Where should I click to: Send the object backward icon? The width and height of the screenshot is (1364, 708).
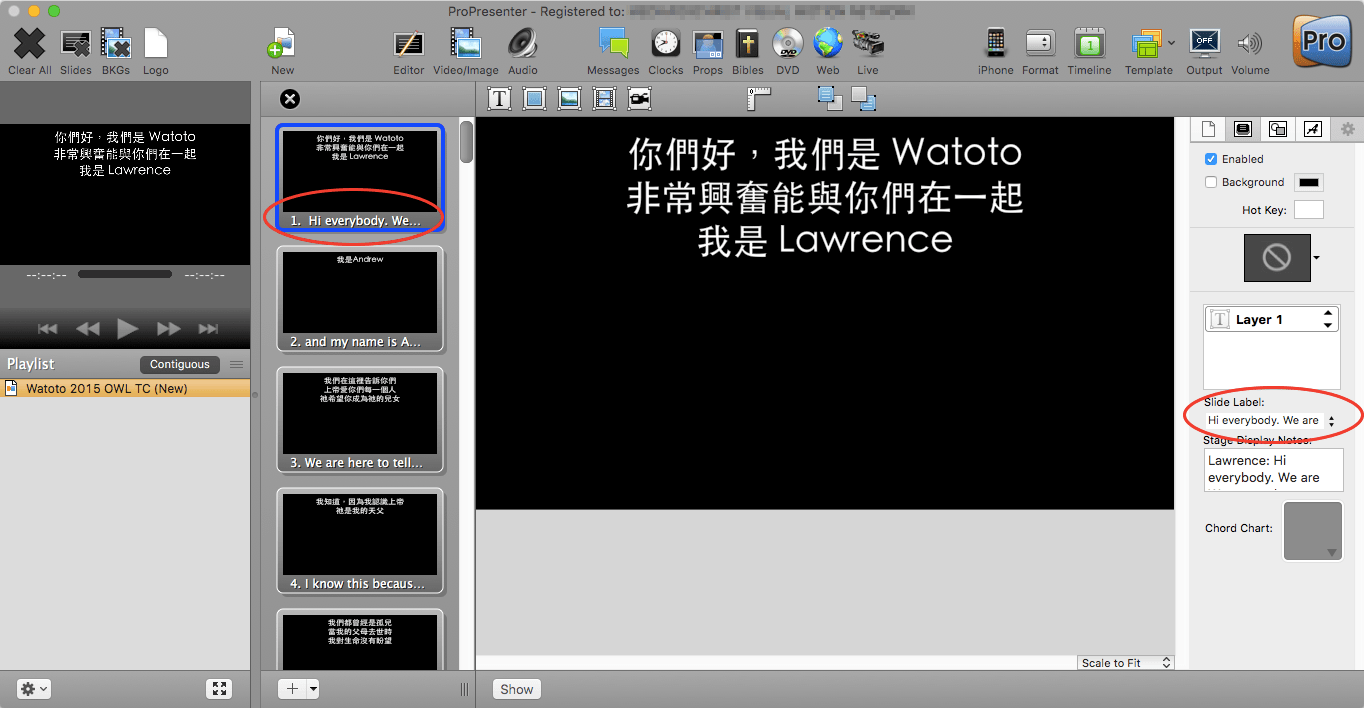click(864, 98)
